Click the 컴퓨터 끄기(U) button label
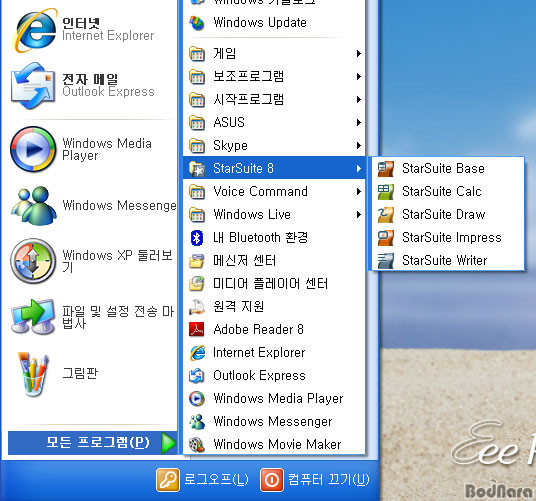Viewport: 536px width, 501px height. click(329, 480)
